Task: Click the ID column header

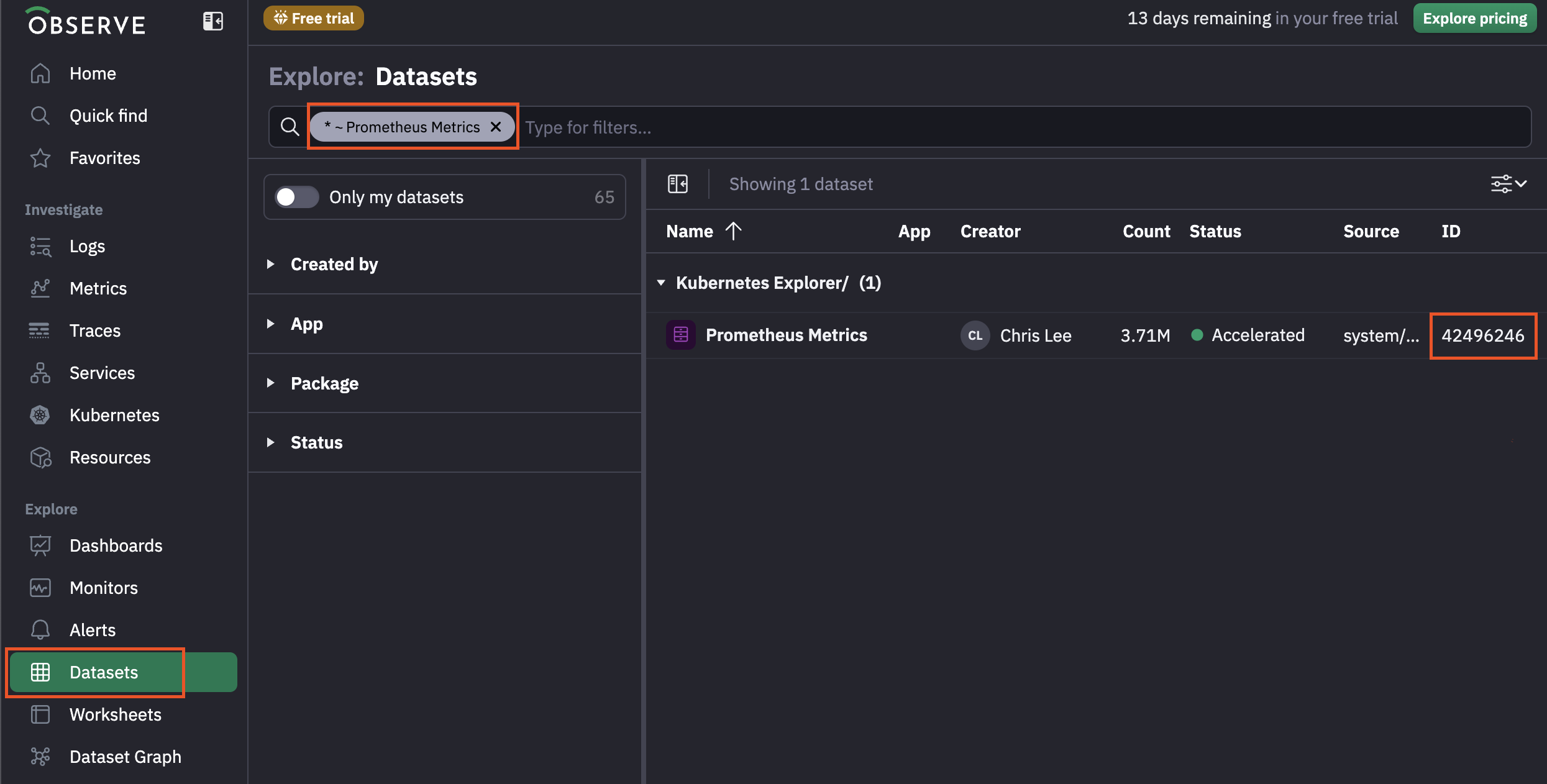Action: click(x=1451, y=231)
